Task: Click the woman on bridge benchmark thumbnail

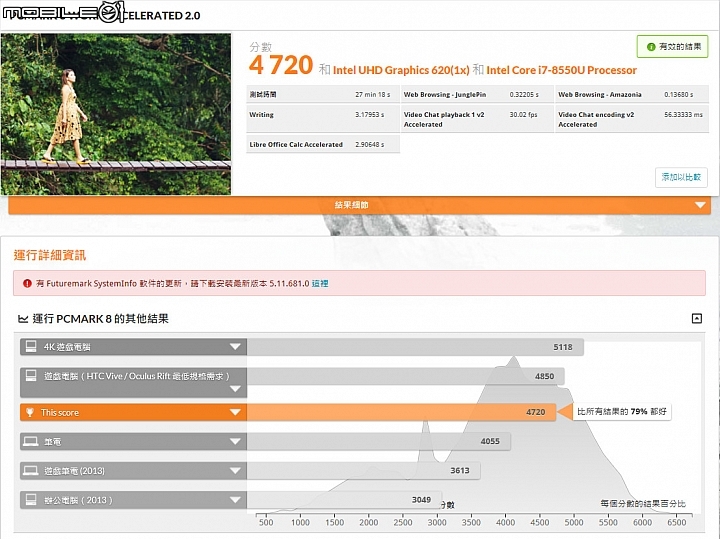Action: (x=116, y=114)
